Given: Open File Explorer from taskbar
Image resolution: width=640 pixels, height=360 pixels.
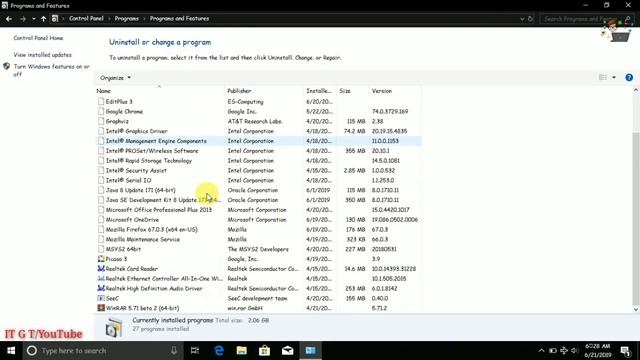Looking at the screenshot, I should click(242, 351).
